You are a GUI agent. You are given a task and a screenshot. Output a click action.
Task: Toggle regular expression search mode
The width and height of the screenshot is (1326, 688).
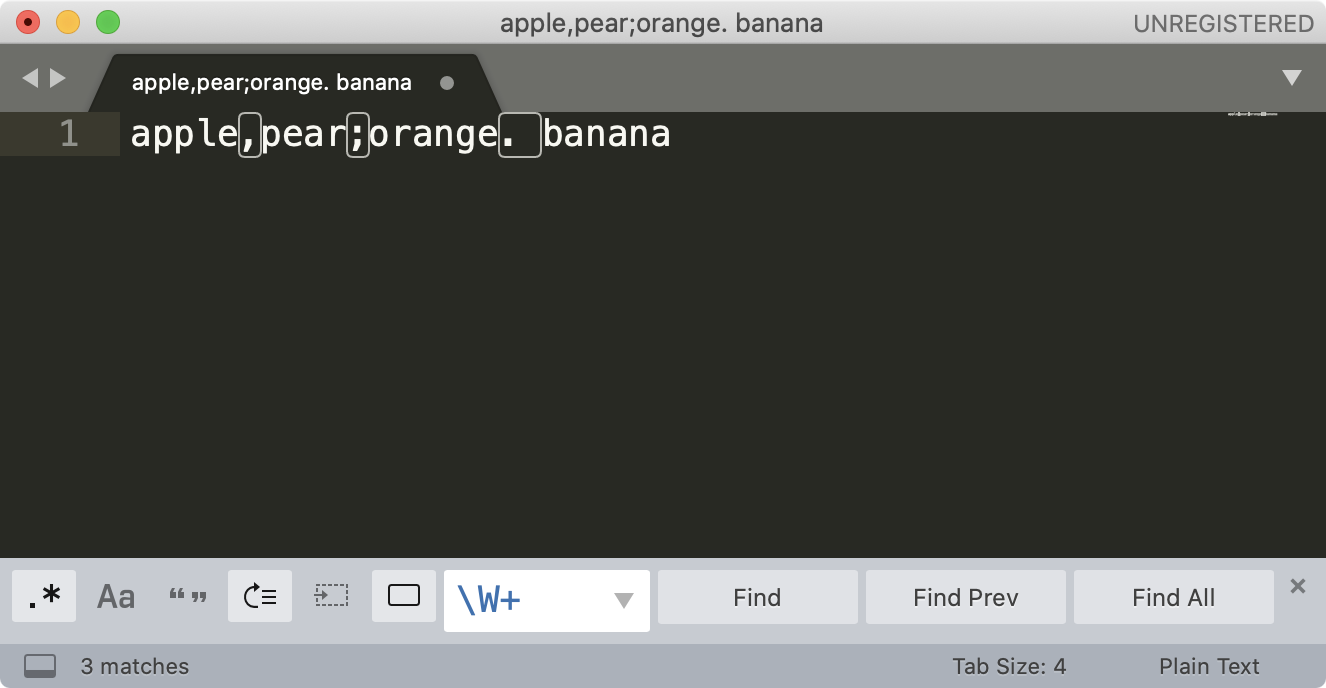click(44, 597)
